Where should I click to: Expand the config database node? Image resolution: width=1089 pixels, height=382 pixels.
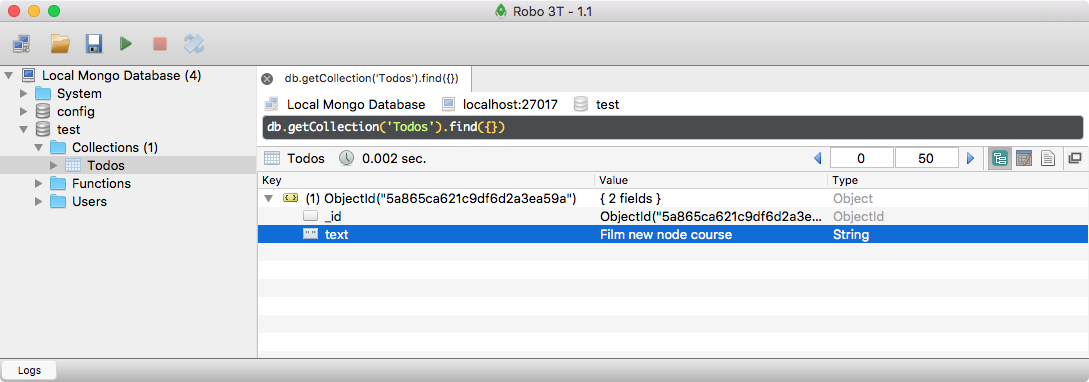[24, 111]
